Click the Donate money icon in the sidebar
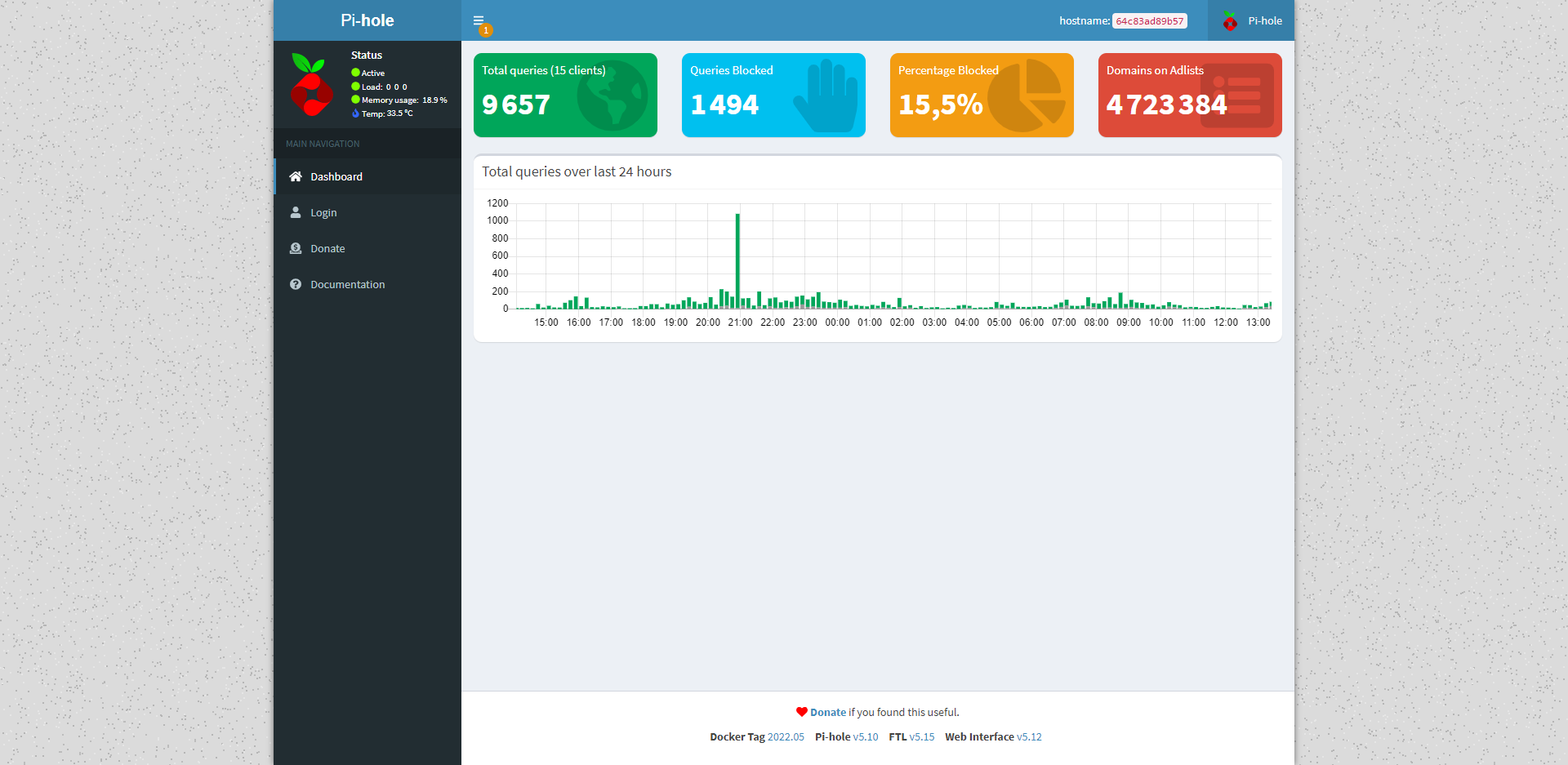This screenshot has width=1568, height=765. (296, 248)
